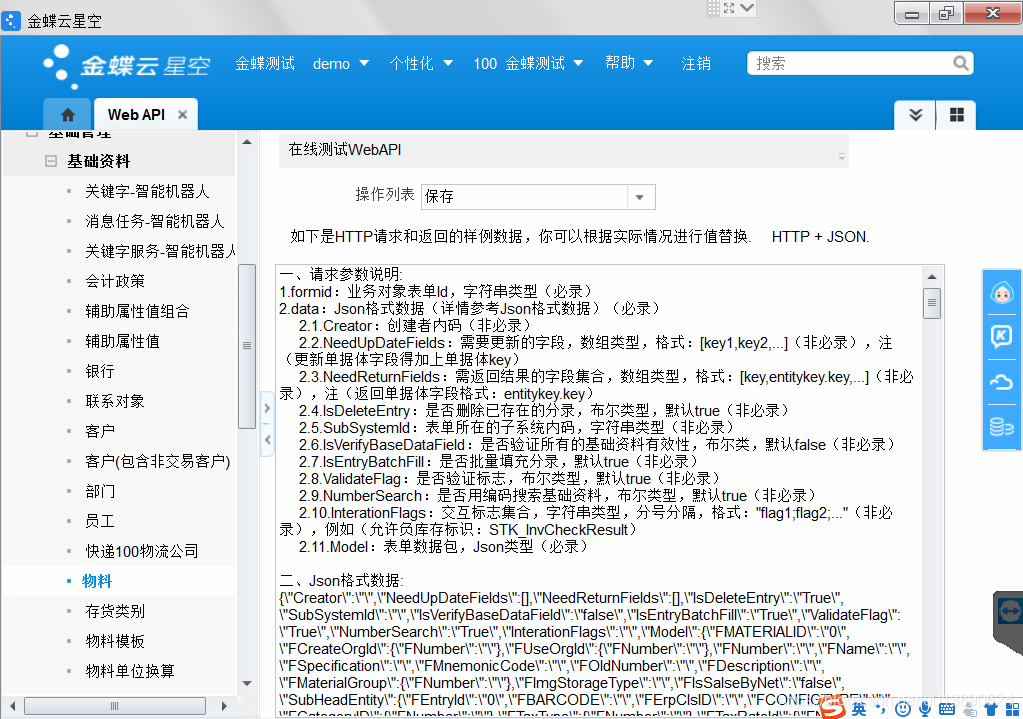The image size is (1023, 719).
Task: Click the search magnifier icon
Action: tap(960, 63)
